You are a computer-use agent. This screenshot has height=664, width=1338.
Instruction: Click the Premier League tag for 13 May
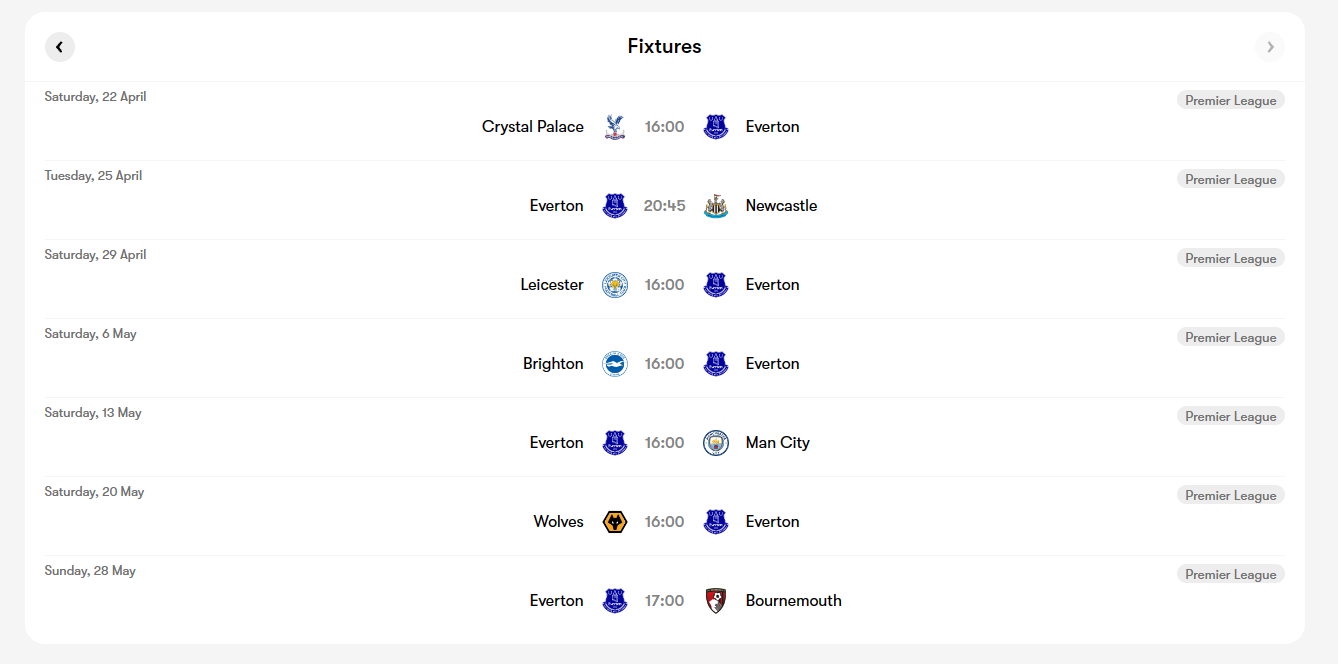pyautogui.click(x=1231, y=416)
